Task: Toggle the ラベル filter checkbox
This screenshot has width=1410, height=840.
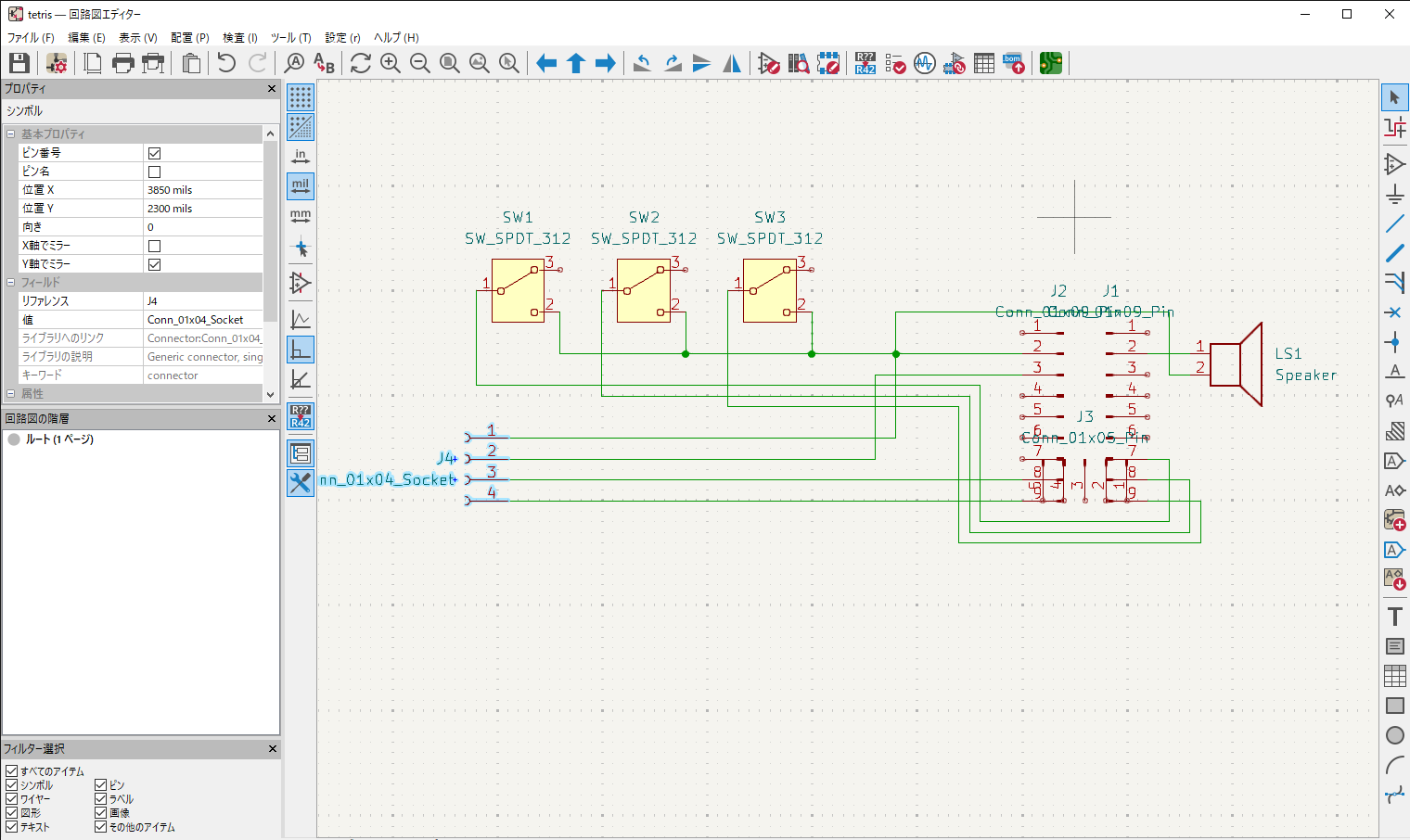Action: tap(101, 798)
